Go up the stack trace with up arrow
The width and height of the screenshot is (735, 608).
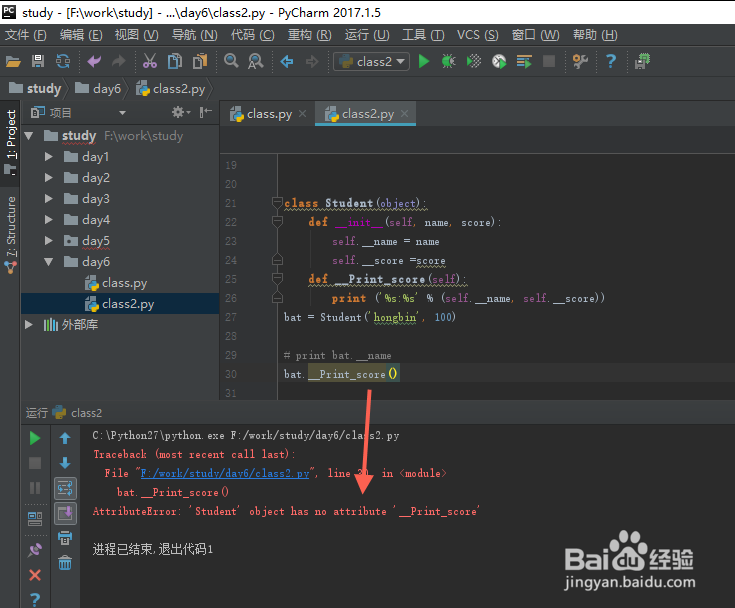65,438
